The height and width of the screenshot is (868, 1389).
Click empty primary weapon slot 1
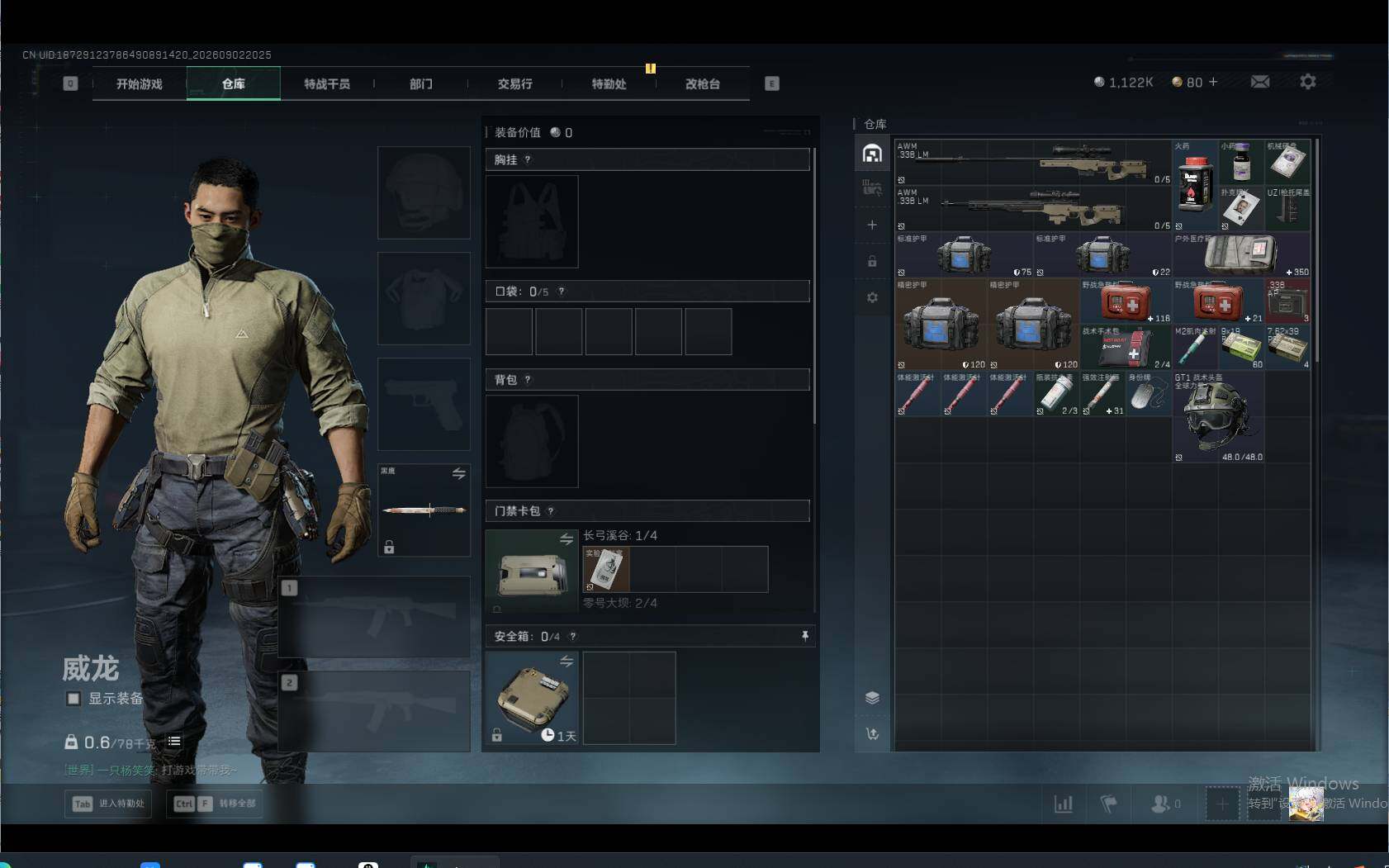point(374,616)
